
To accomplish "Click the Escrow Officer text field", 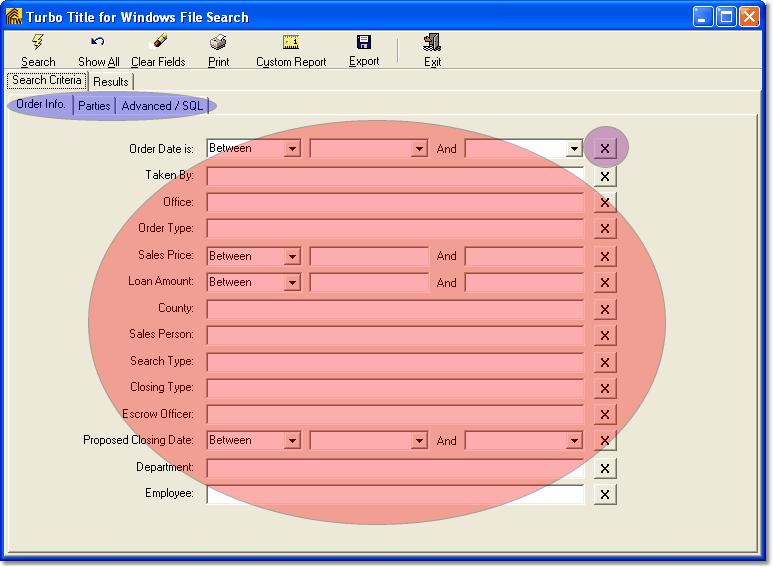I will tap(395, 414).
